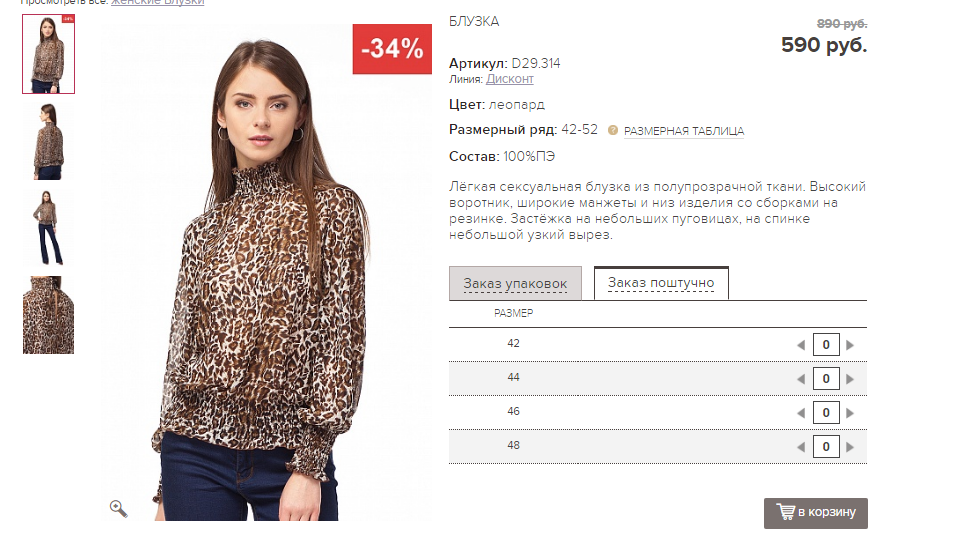The height and width of the screenshot is (543, 974).
Task: Show the side-view blouse thumbnail
Action: 48,141
